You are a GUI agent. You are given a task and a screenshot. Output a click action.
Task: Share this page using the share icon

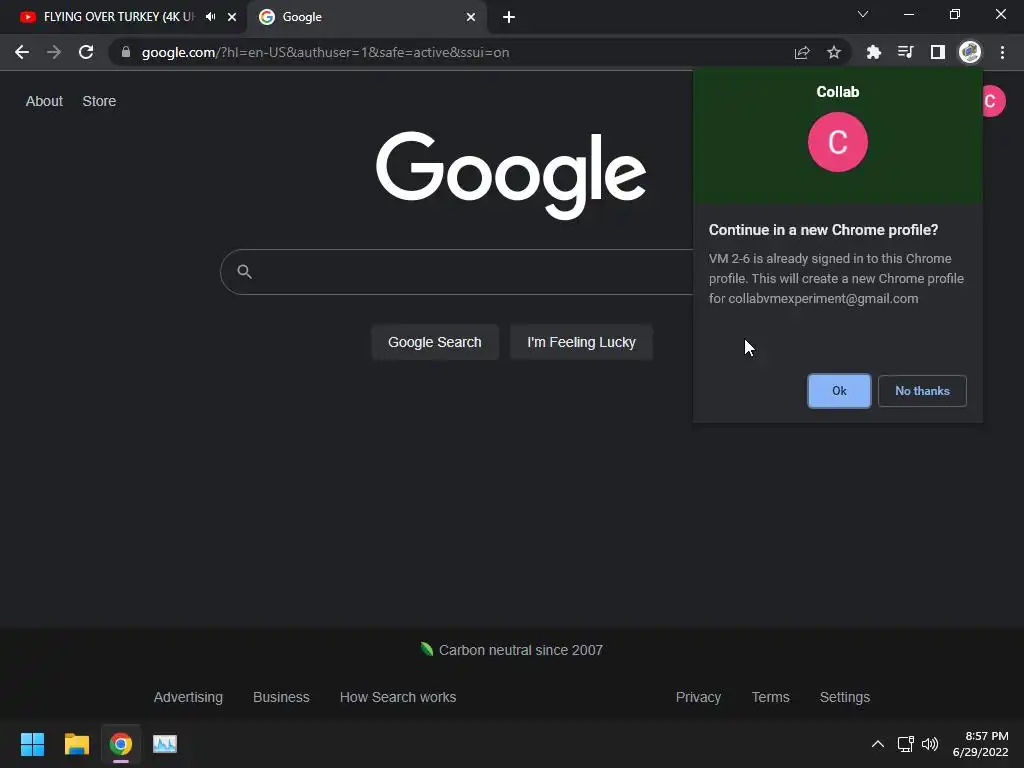click(x=802, y=52)
